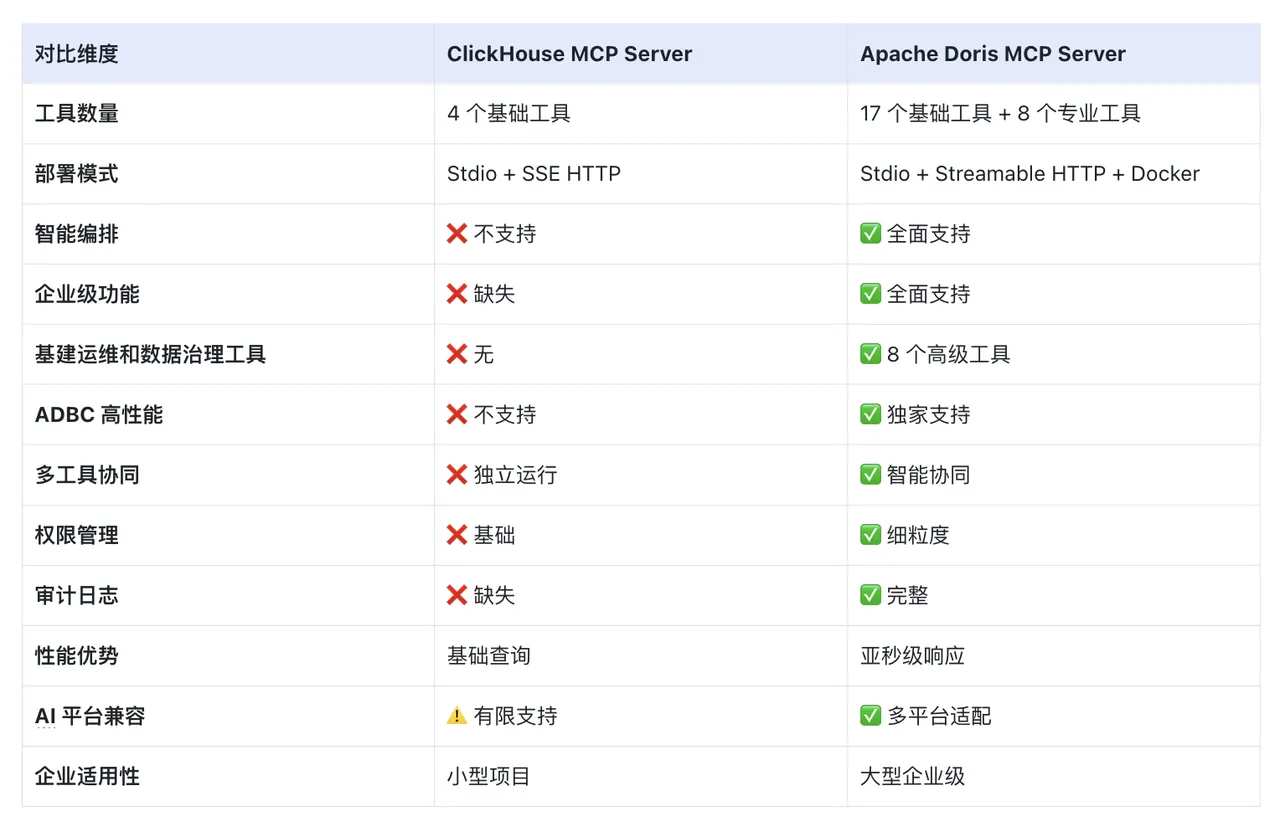Click the green check beside 多平台适配

(871, 716)
